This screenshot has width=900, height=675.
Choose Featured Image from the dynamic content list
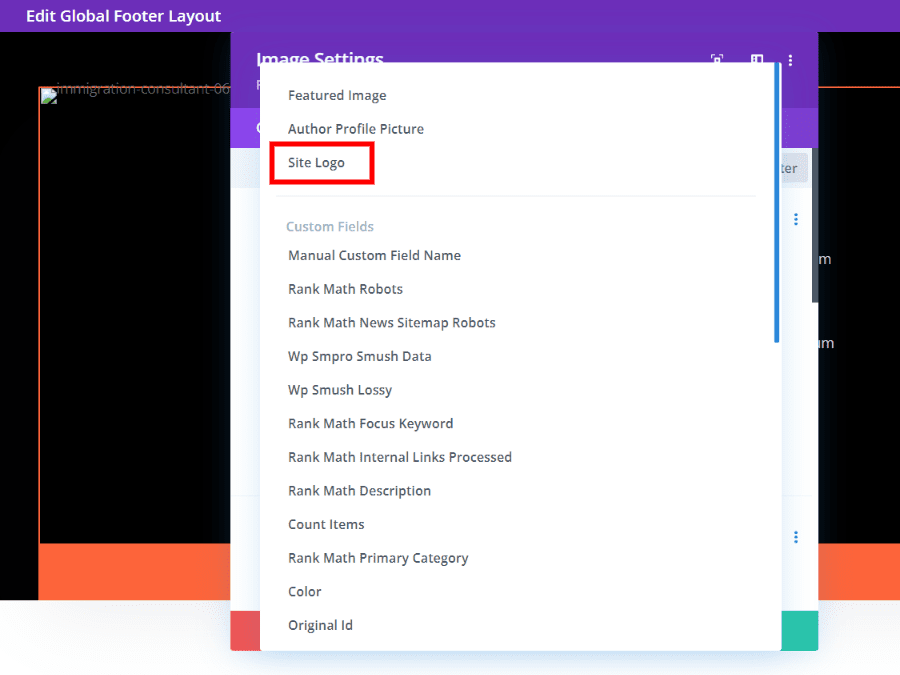tap(336, 95)
